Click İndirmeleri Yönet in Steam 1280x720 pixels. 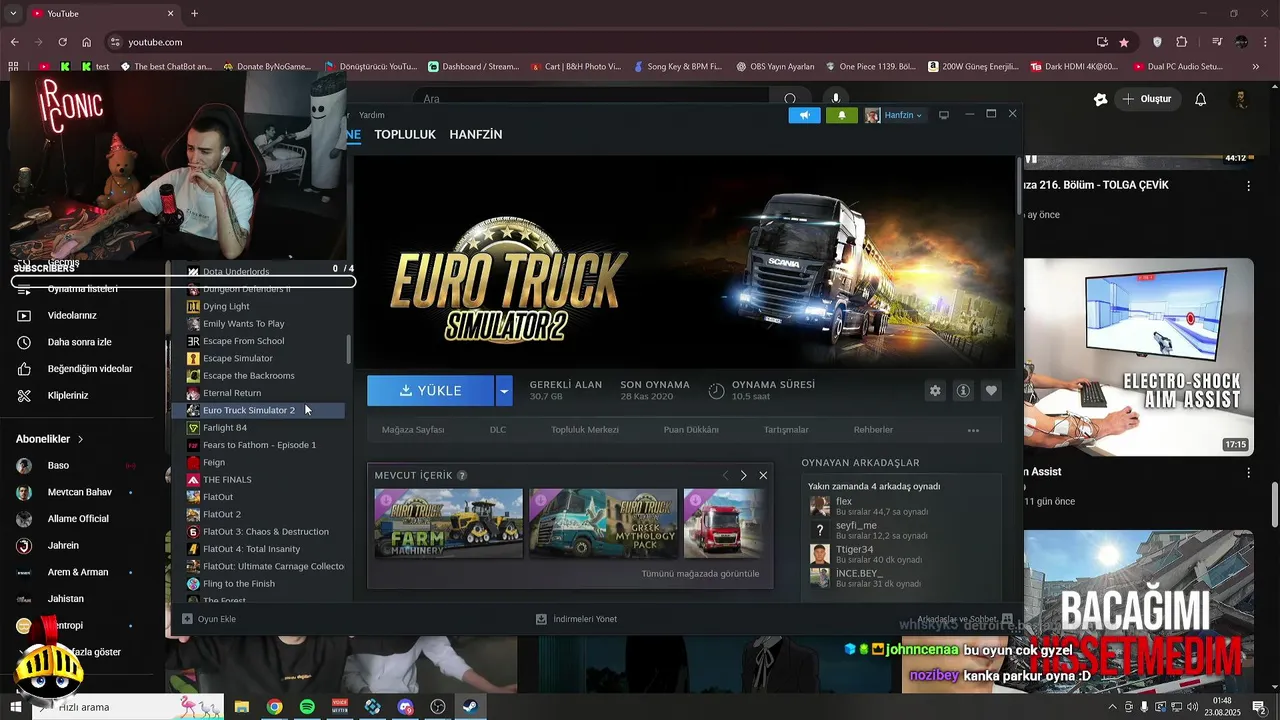[577, 619]
